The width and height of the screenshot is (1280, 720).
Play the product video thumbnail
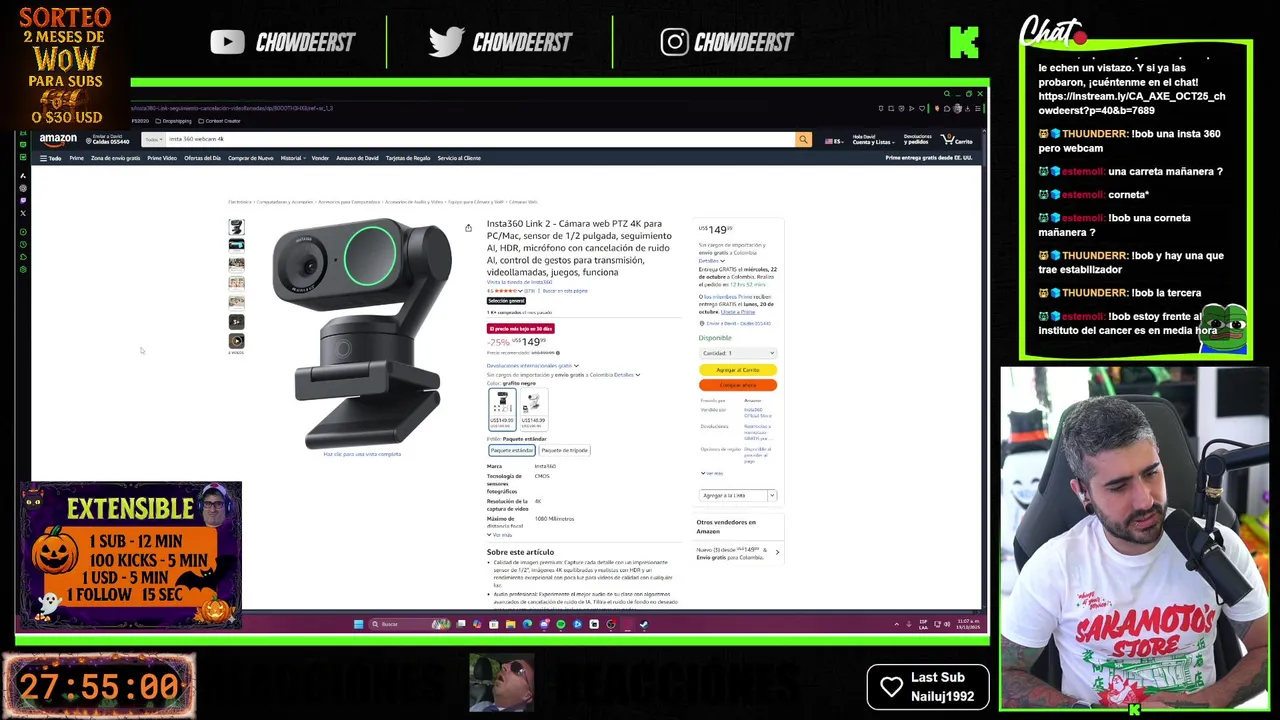pos(236,341)
